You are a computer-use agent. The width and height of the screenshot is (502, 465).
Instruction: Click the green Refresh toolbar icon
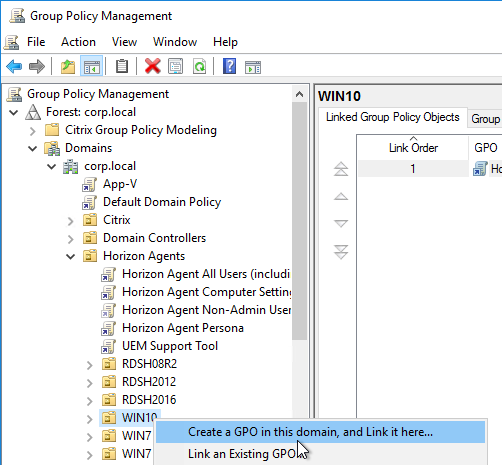pyautogui.click(x=199, y=66)
